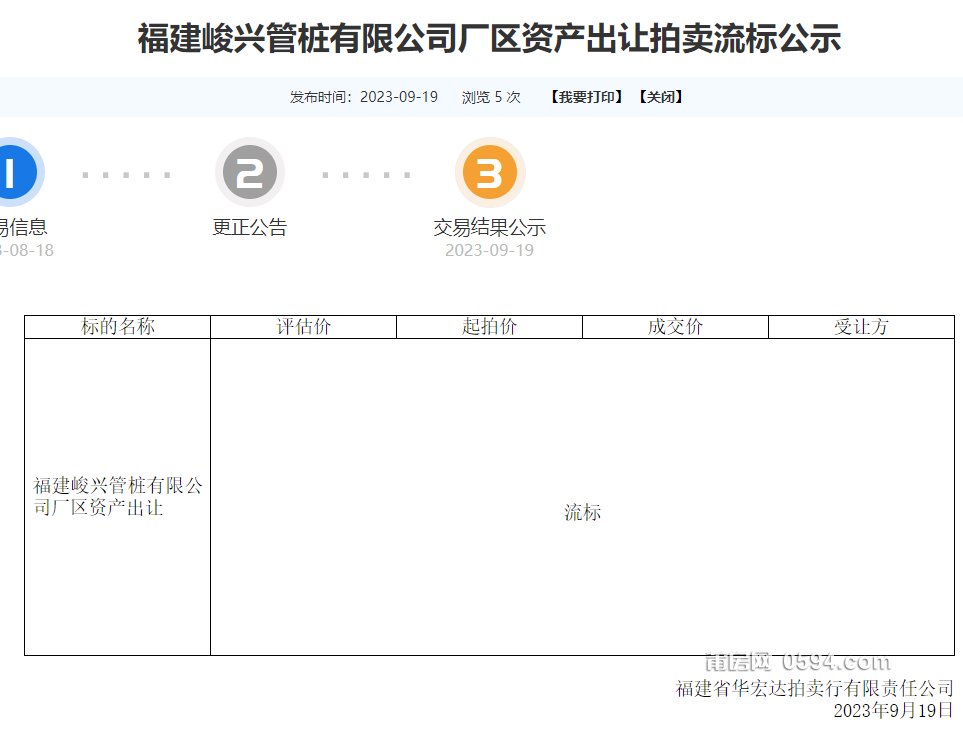
Task: Click the 2023-09-19 date under 交易结果公示
Action: tap(489, 250)
